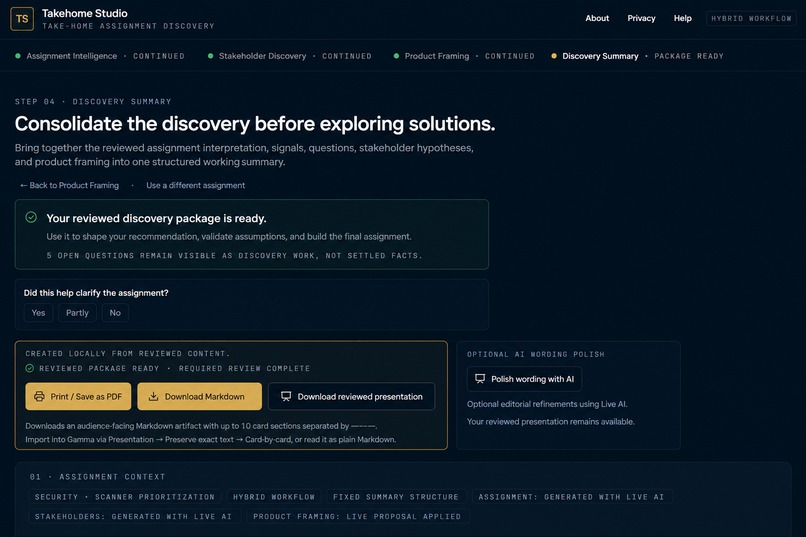Click the Import into Gamma via Presentation note
806x537 pixels.
211,439
